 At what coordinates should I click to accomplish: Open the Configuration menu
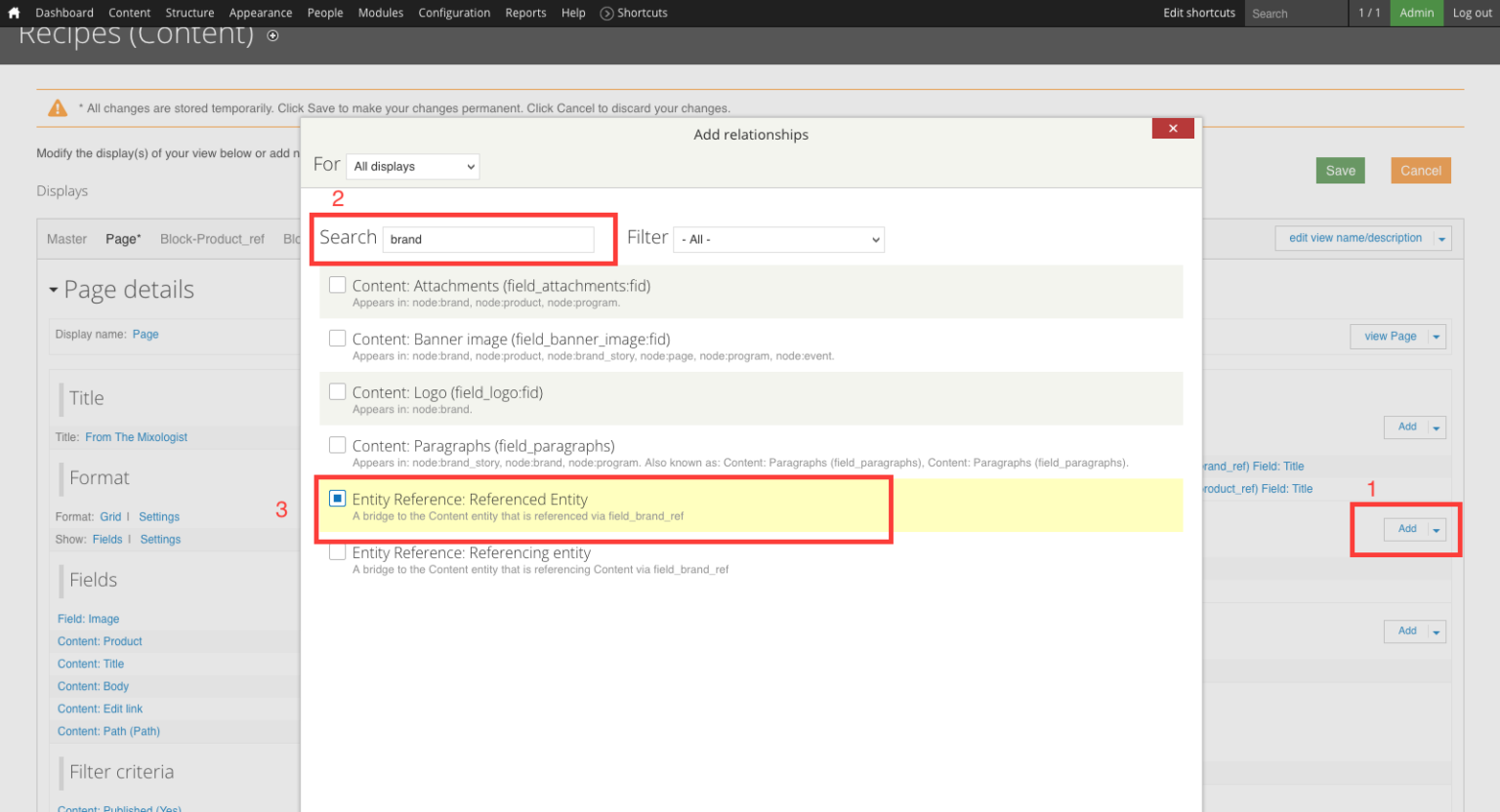pos(454,13)
